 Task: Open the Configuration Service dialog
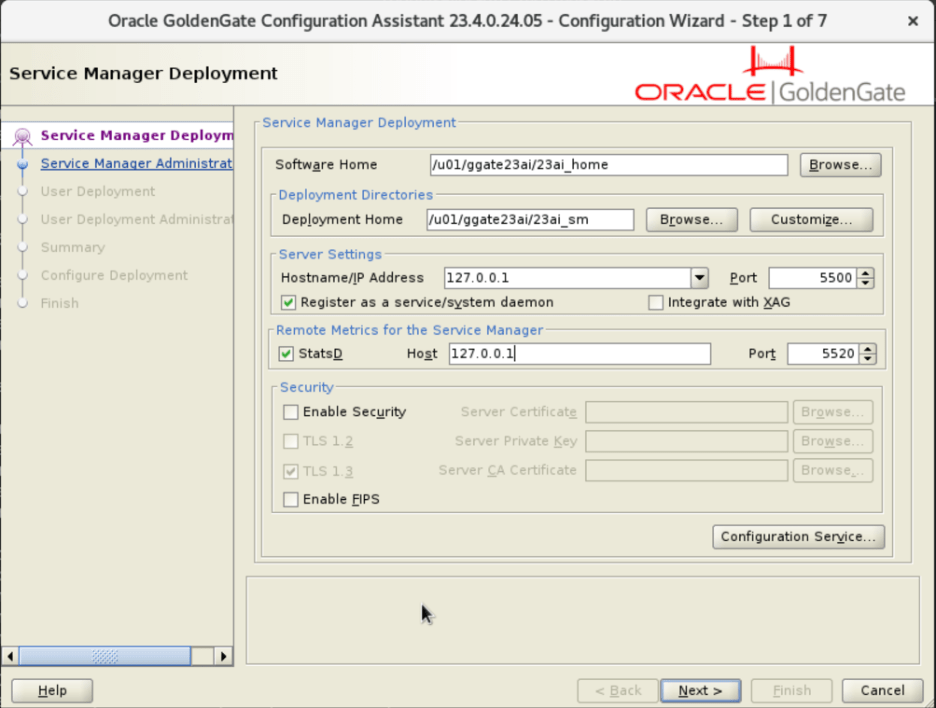(x=798, y=537)
